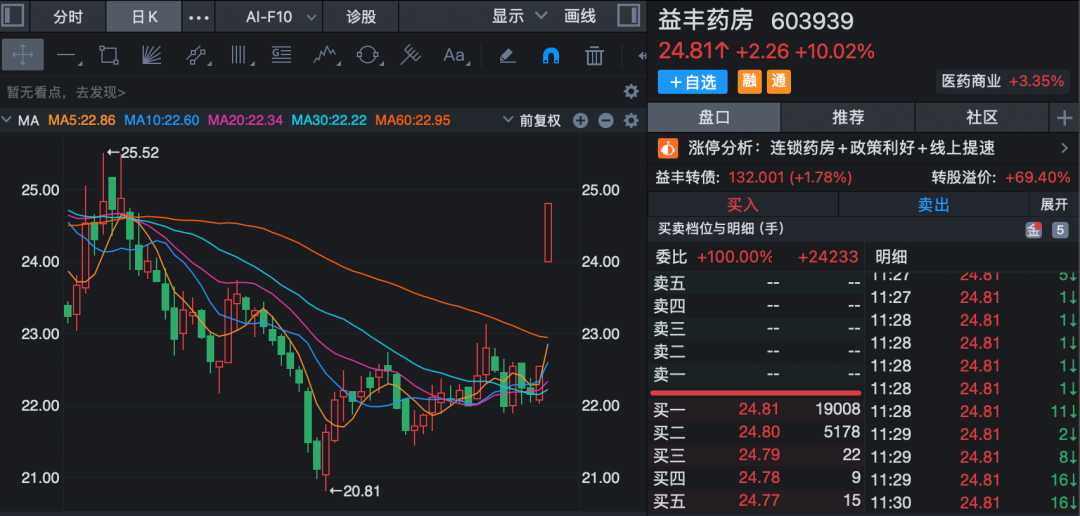
Task: Select the fan lines drawing tool
Action: 151,55
